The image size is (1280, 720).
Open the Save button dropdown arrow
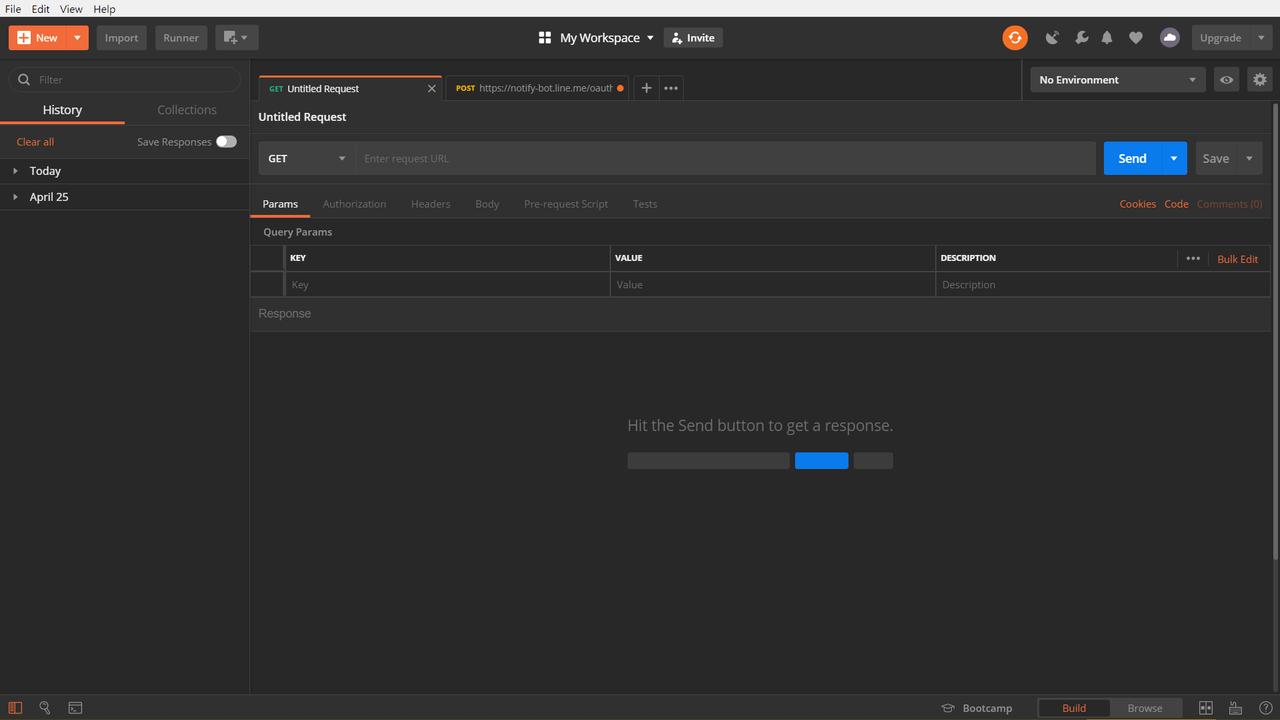pos(1249,158)
